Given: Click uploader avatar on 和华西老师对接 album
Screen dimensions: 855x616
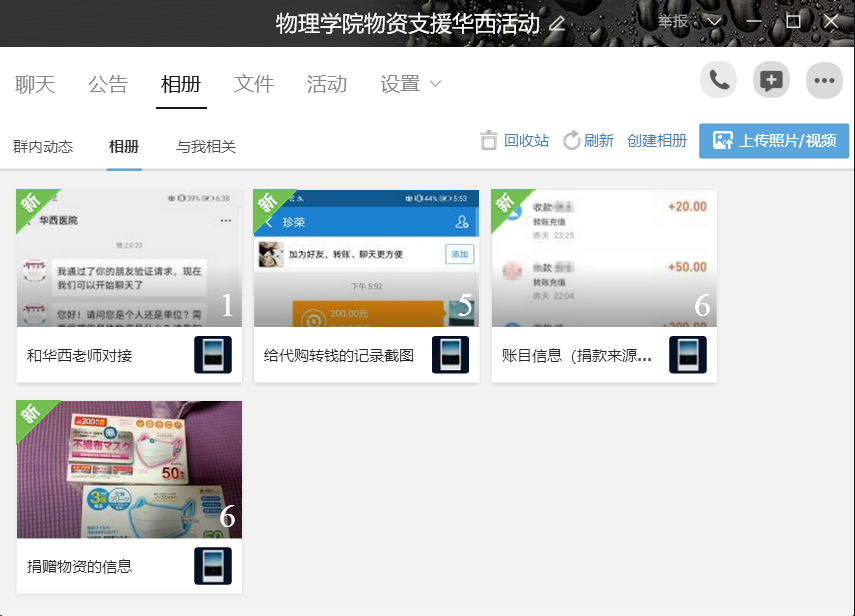Looking at the screenshot, I should [213, 355].
